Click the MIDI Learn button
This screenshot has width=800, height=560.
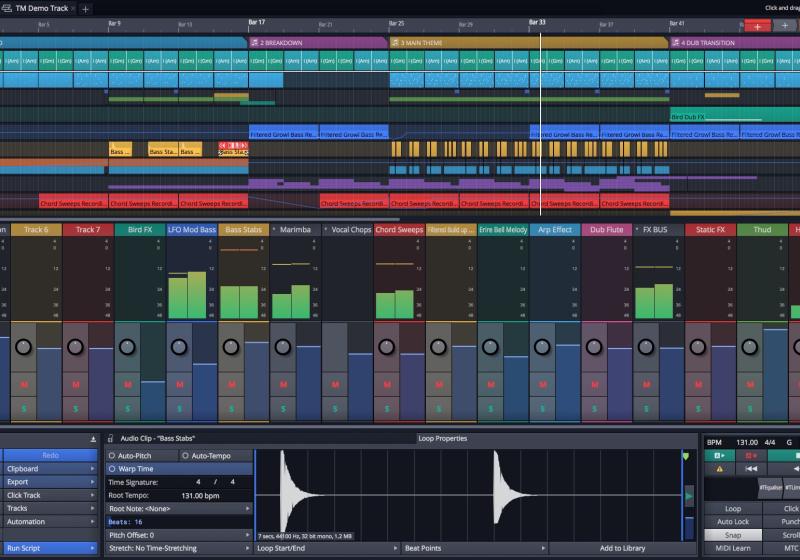(733, 548)
